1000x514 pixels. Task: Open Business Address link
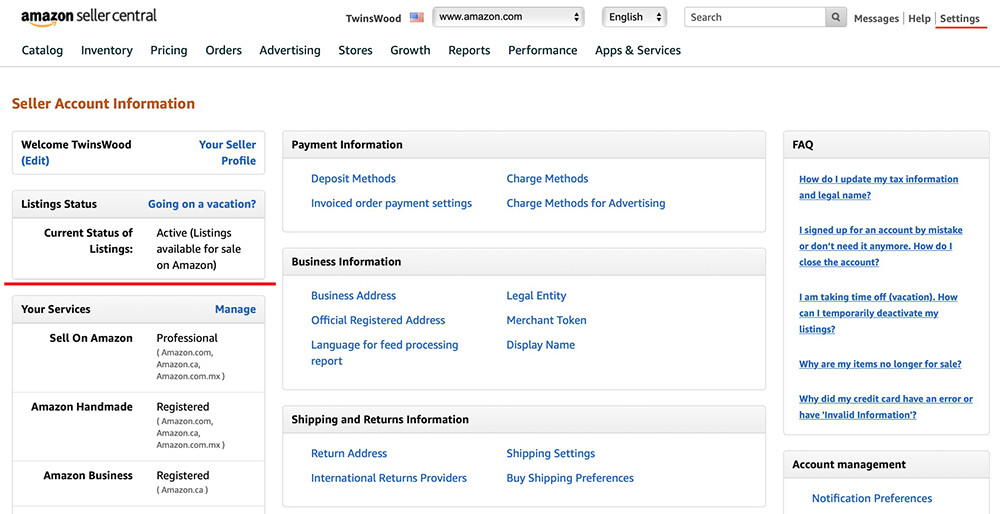coord(353,296)
